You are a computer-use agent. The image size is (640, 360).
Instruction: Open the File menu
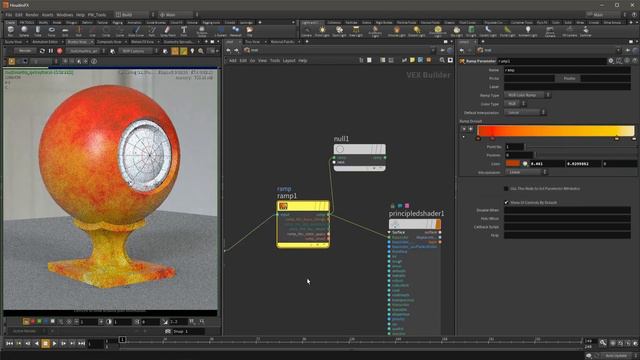point(9,15)
